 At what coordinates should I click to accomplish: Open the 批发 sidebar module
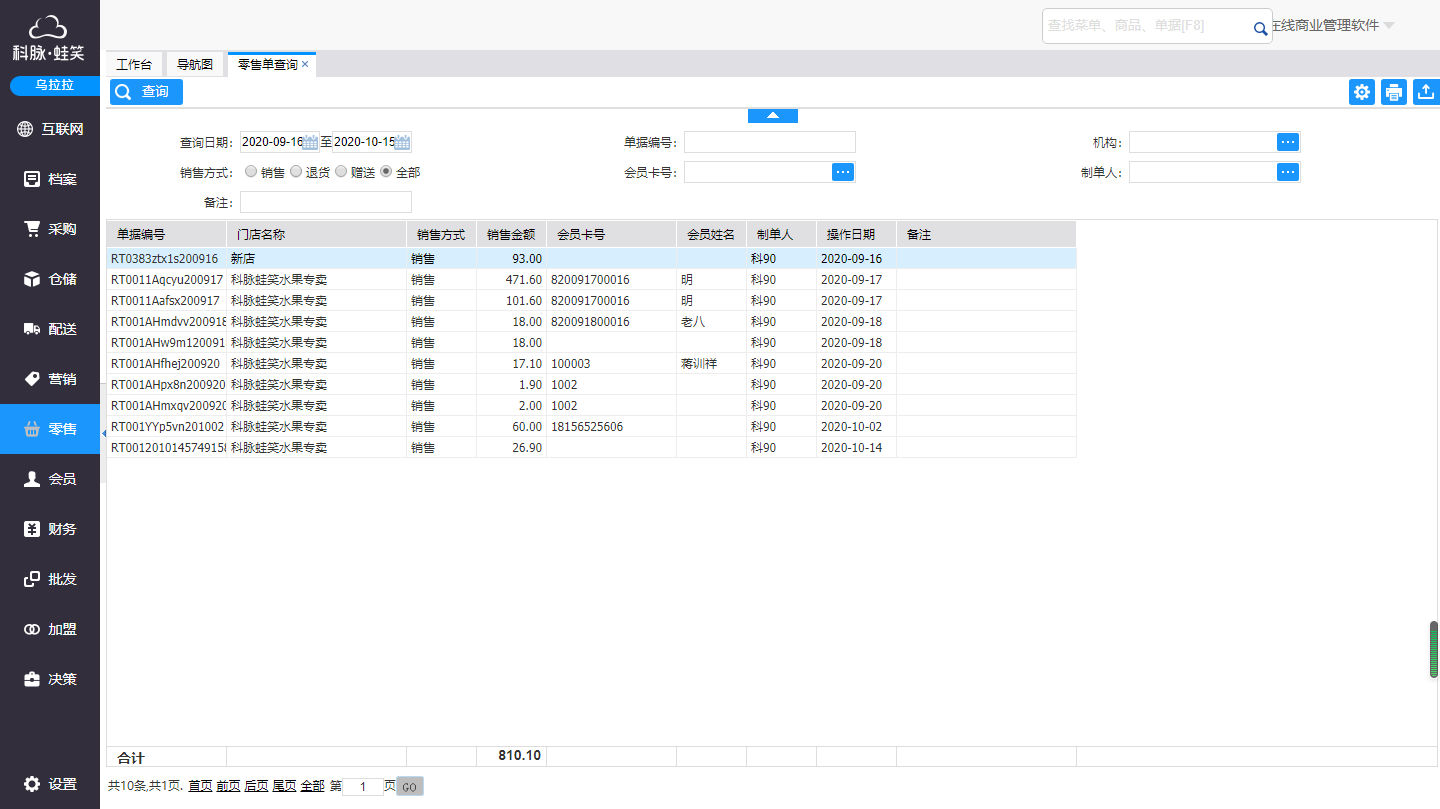(x=50, y=579)
